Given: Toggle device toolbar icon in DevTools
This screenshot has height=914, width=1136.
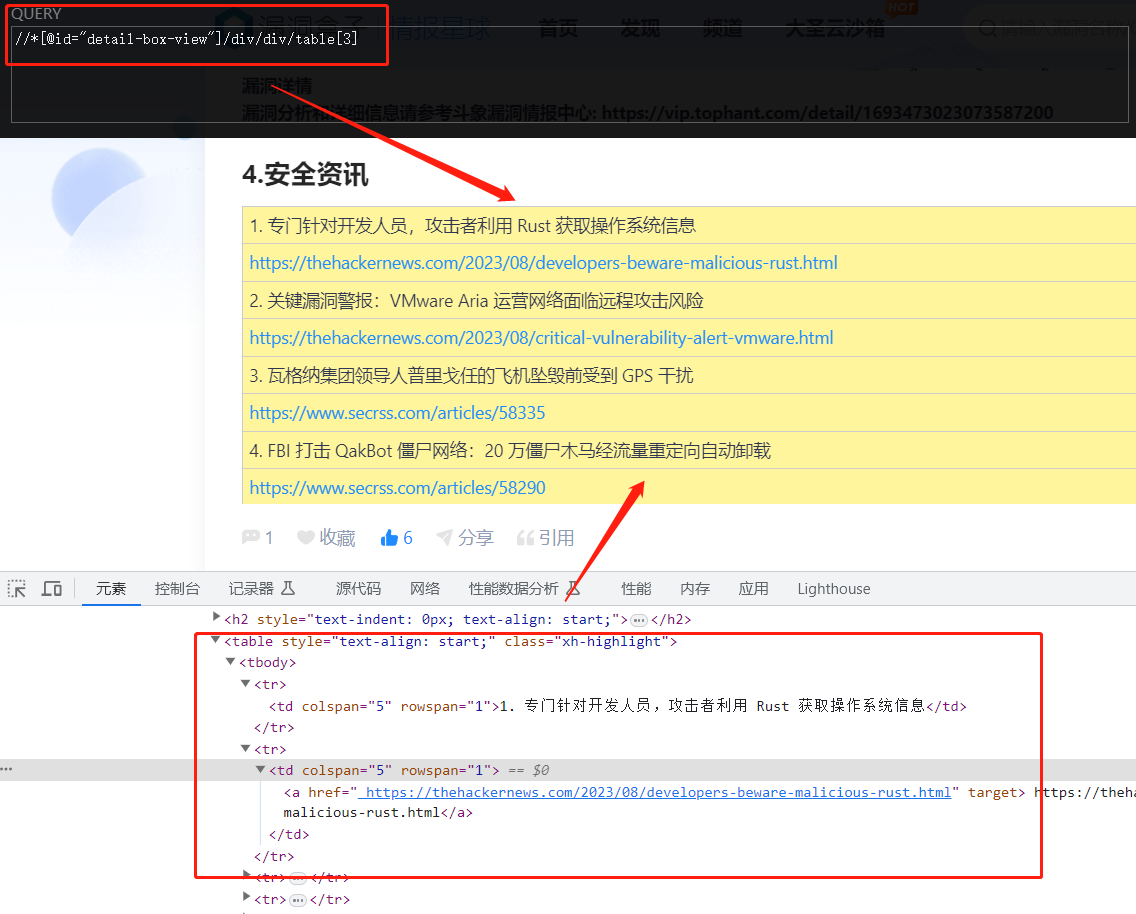Looking at the screenshot, I should click(x=51, y=589).
